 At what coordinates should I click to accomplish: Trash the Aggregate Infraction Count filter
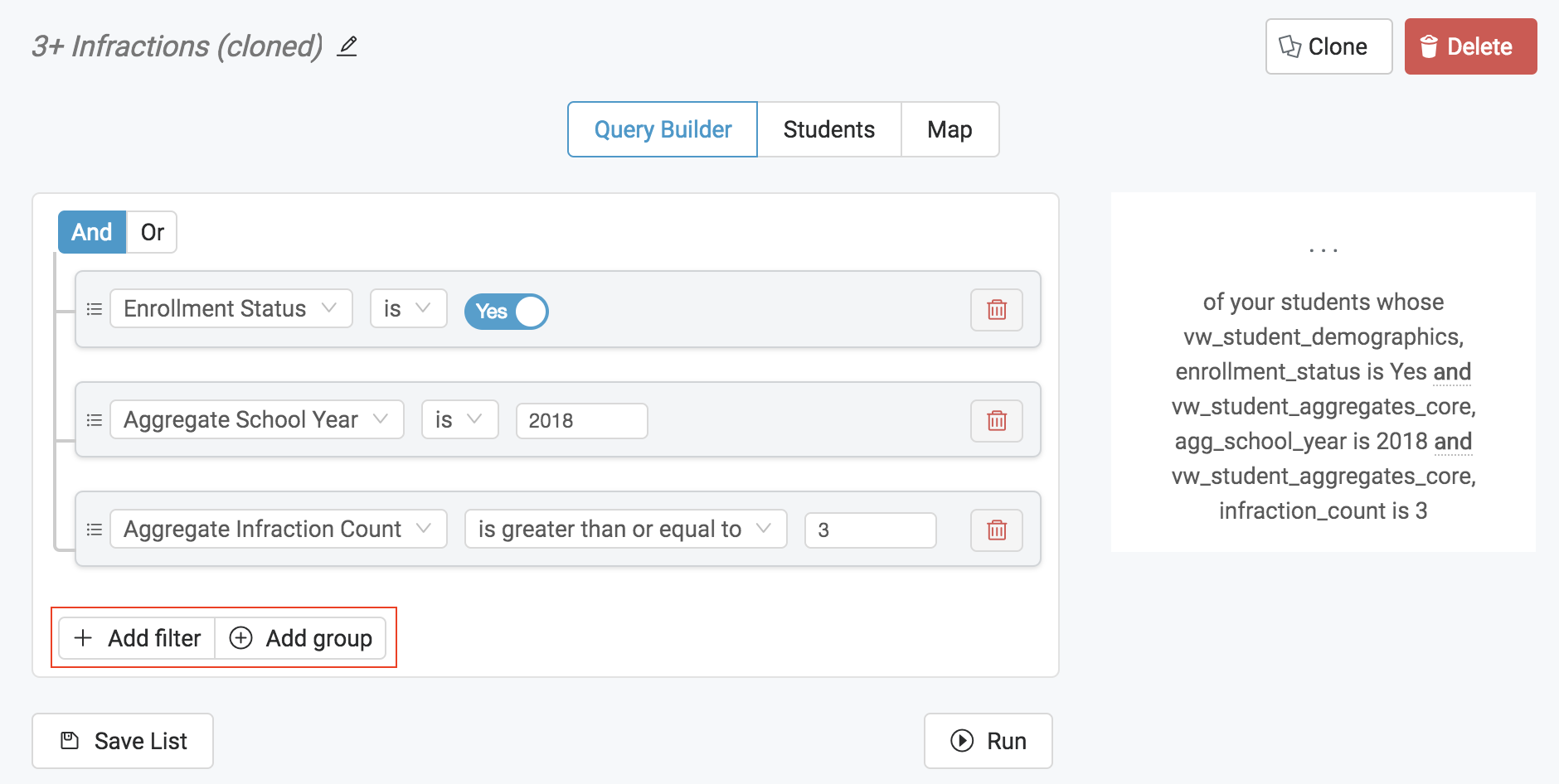[x=997, y=530]
